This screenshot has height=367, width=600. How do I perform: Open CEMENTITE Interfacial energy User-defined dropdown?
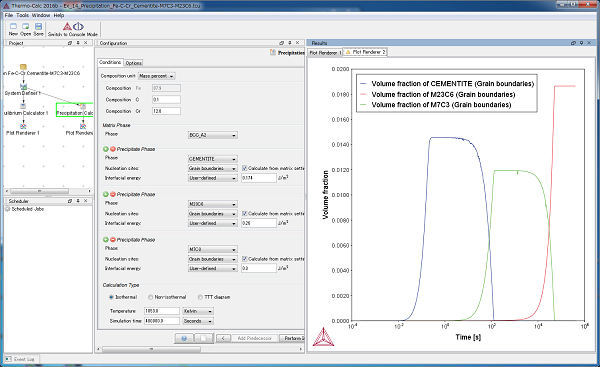(x=213, y=178)
